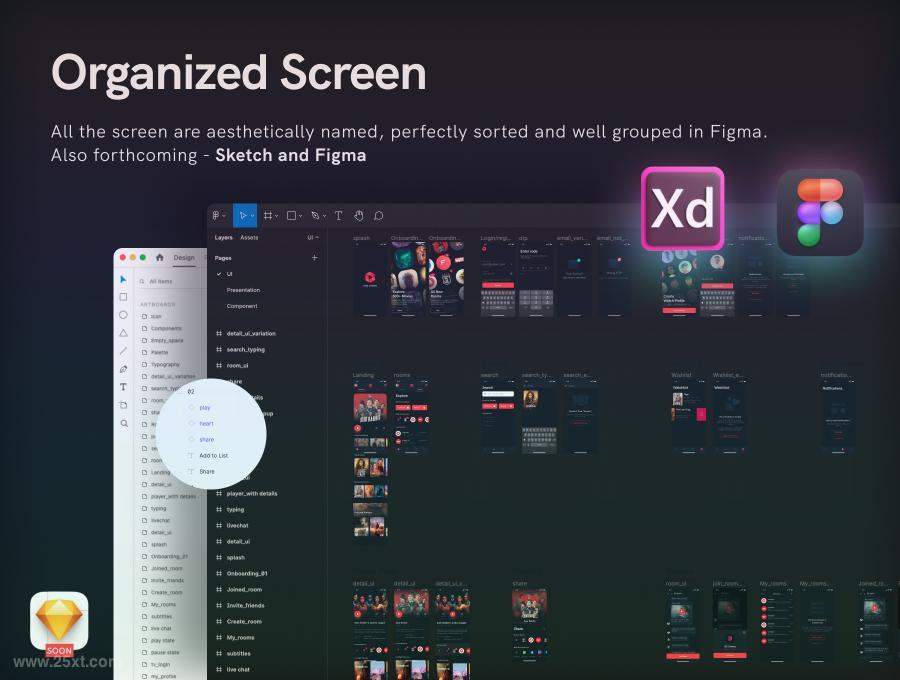Select the pen tool in Sketch sidebar

[123, 369]
